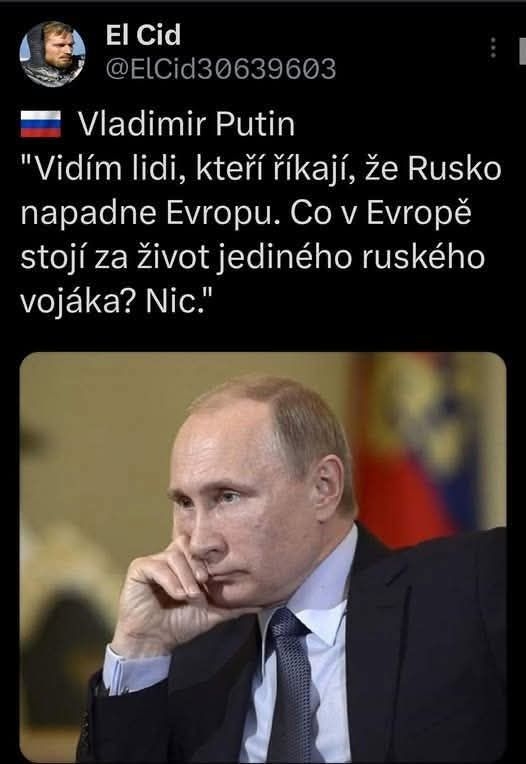
Task: Click the Russian flag emoji
Action: point(40,124)
